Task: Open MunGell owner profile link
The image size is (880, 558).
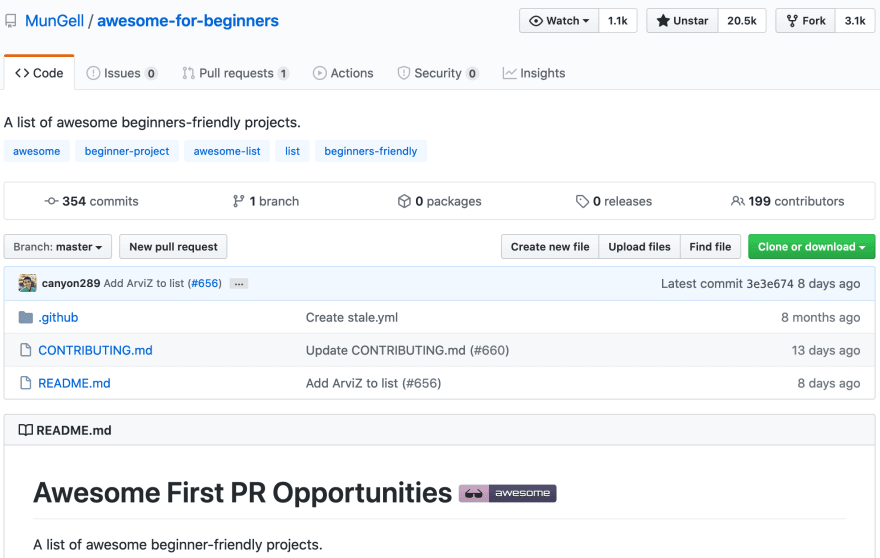Action: 54,21
